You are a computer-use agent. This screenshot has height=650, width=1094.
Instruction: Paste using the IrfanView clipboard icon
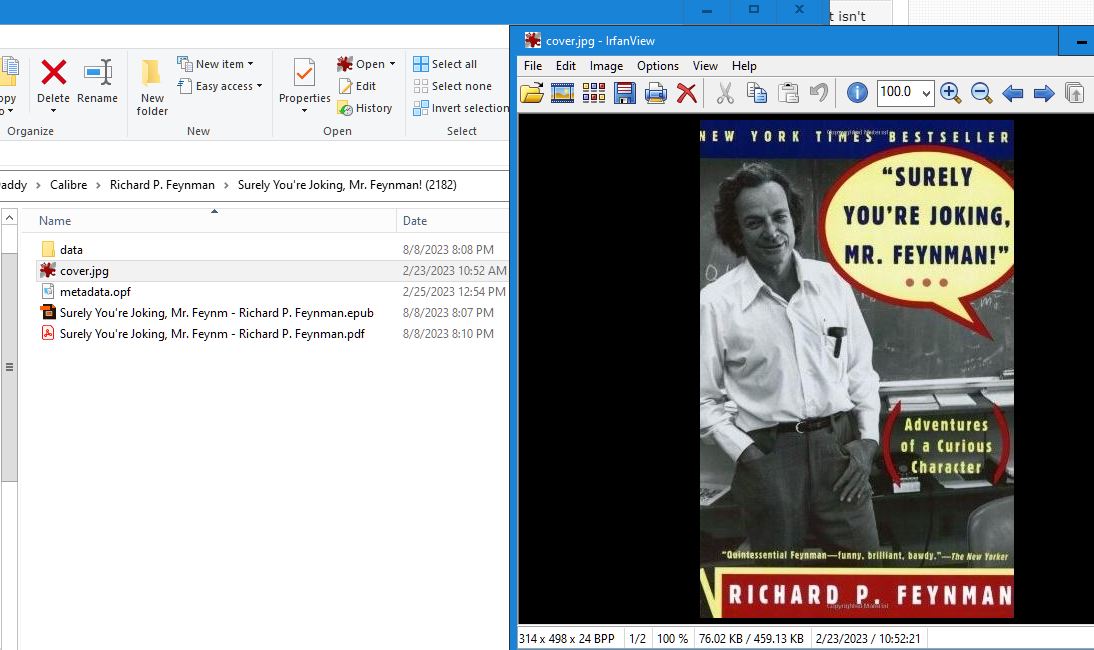point(788,93)
